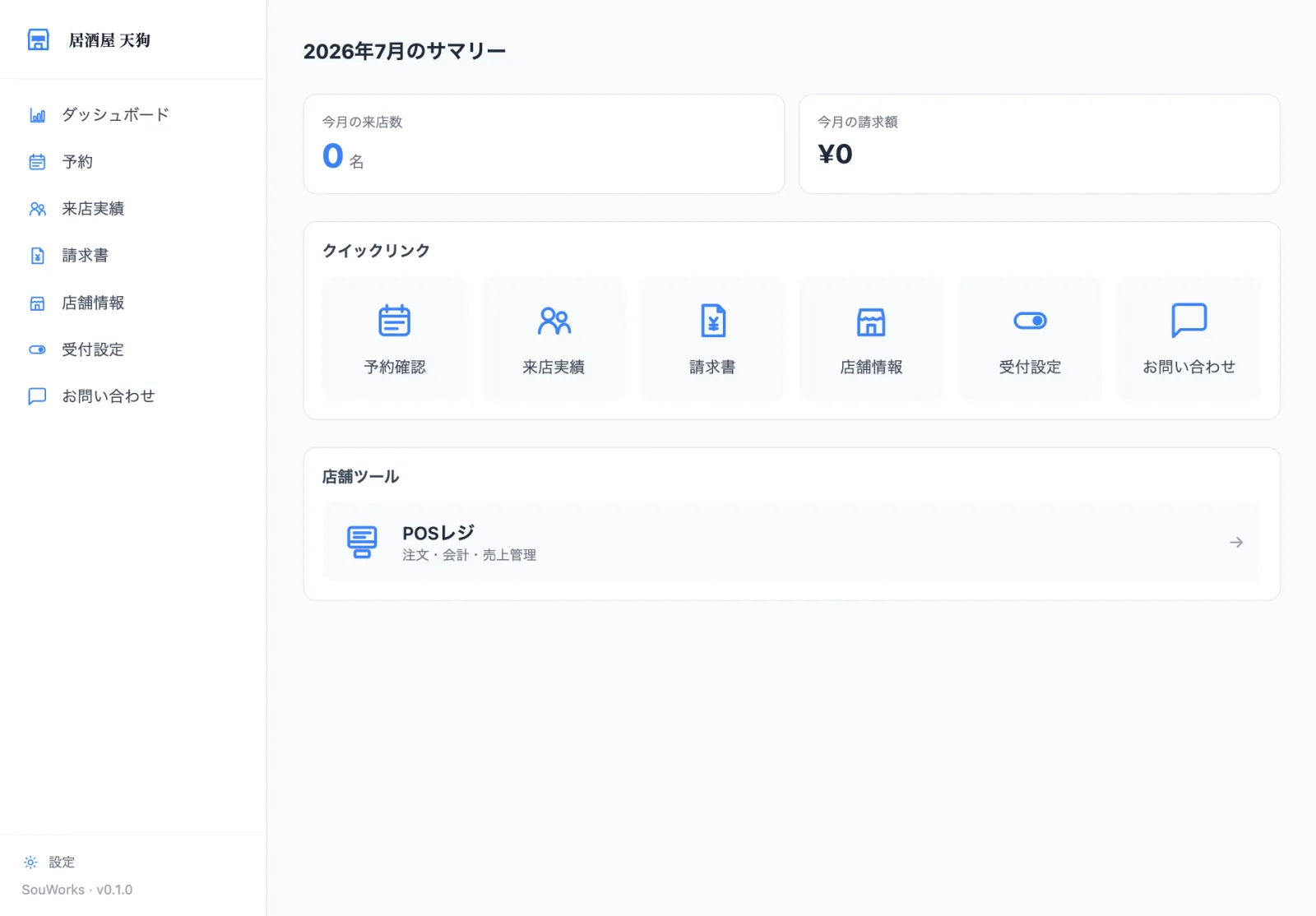Click the POS register icon
Screen dimensions: 1316x916
tap(362, 542)
